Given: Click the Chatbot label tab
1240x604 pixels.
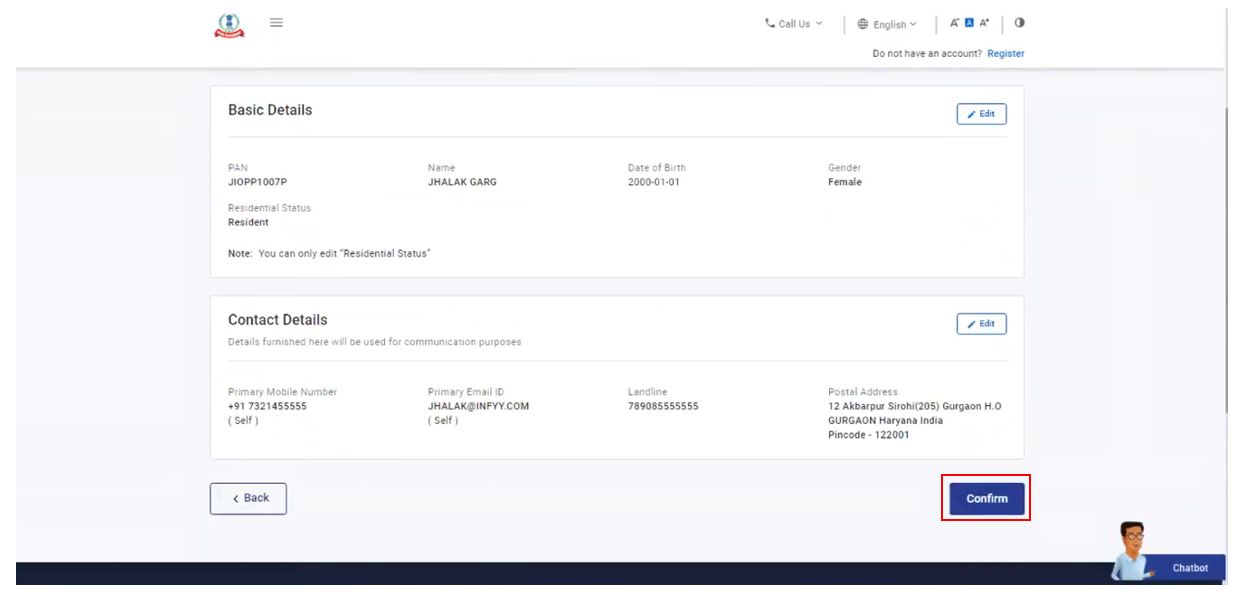Looking at the screenshot, I should click(1190, 568).
